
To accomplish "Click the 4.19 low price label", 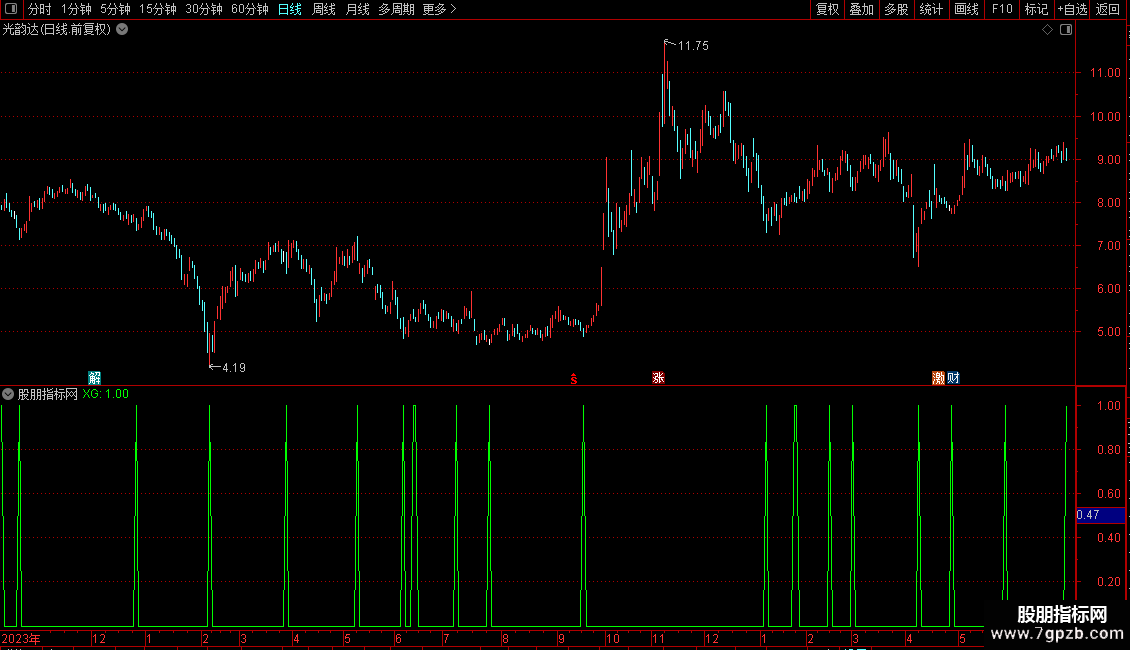I will 233,368.
